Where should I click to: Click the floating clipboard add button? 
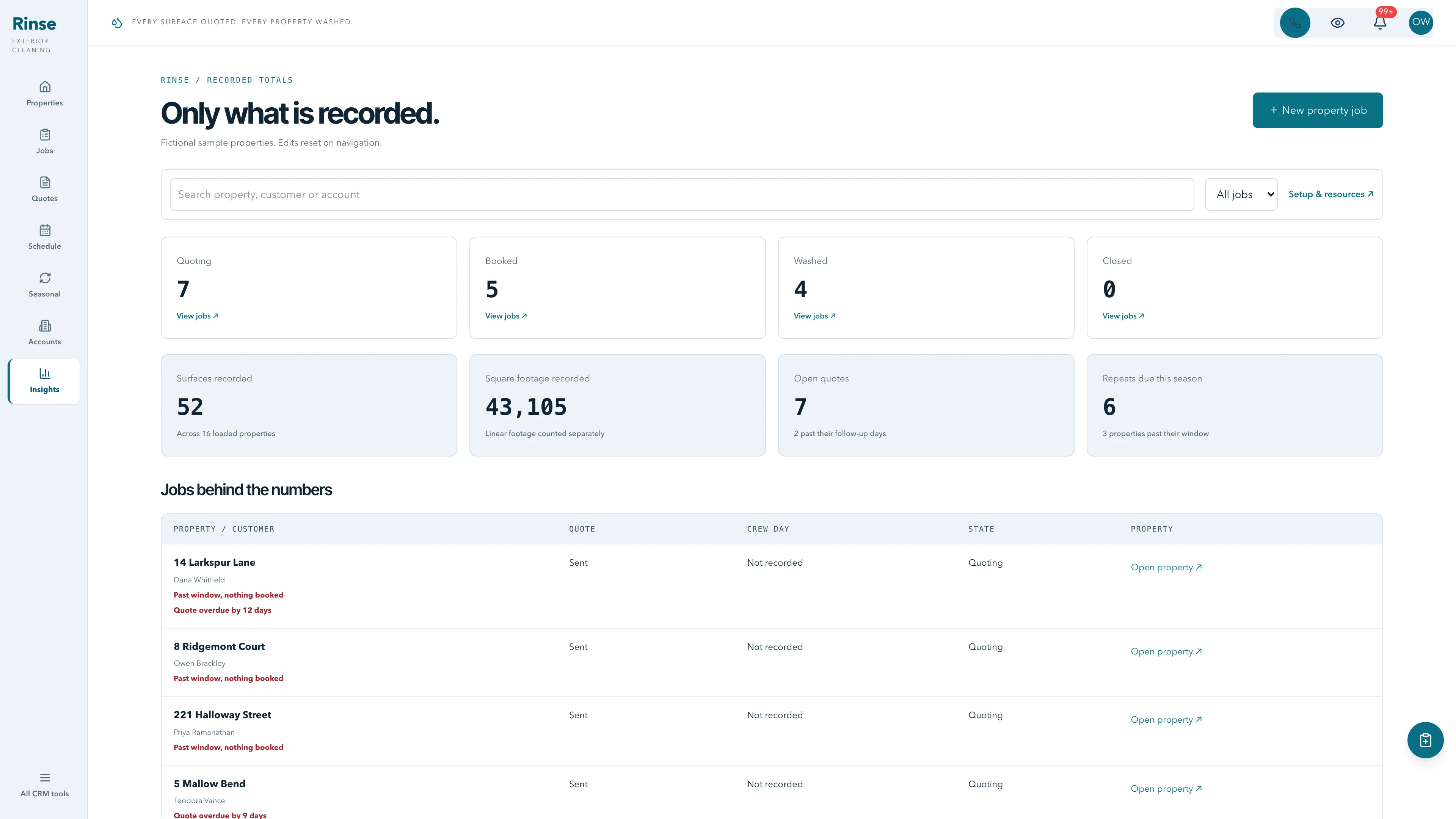[1425, 740]
